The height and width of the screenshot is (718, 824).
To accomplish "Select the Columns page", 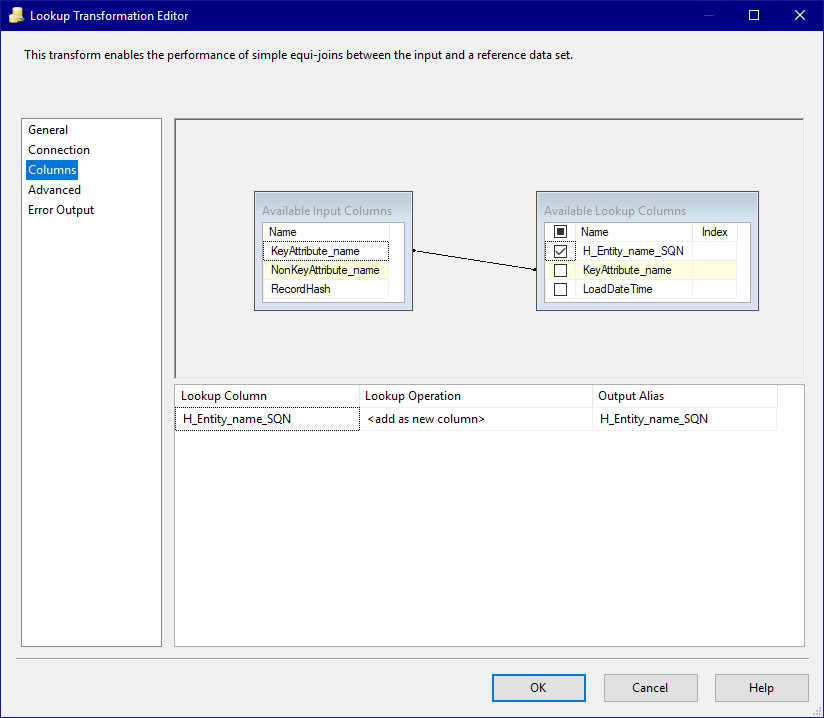I will click(52, 170).
